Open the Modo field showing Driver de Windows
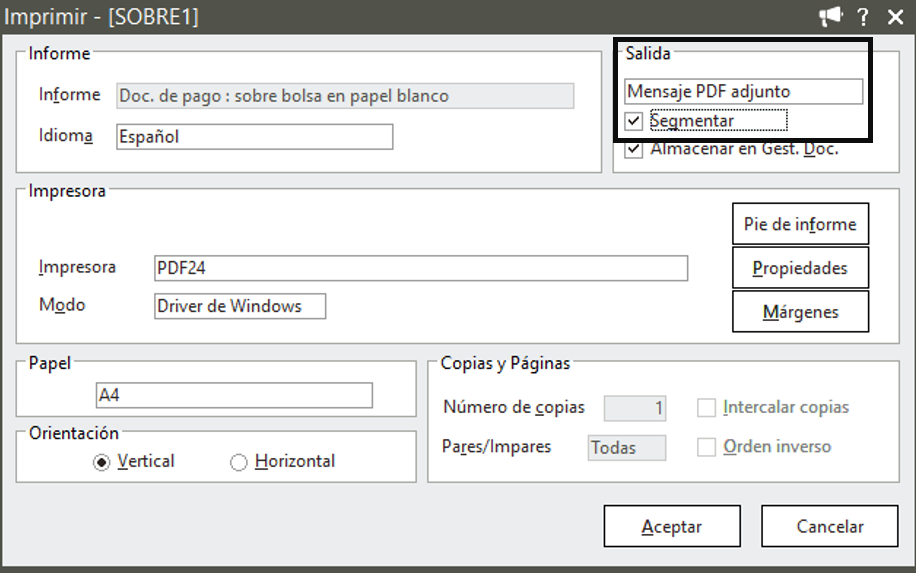916x573 pixels. point(240,306)
